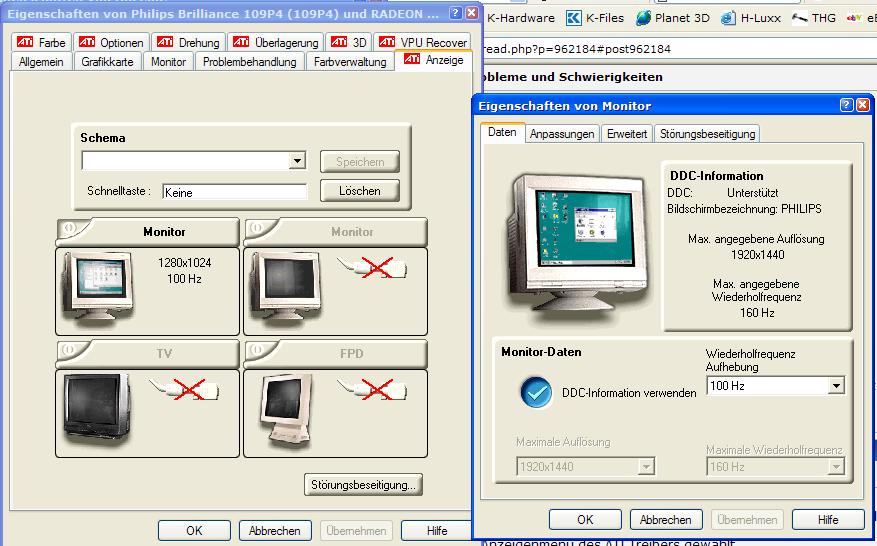
Task: Click Abbrechen in the ATI properties window
Action: tap(275, 530)
